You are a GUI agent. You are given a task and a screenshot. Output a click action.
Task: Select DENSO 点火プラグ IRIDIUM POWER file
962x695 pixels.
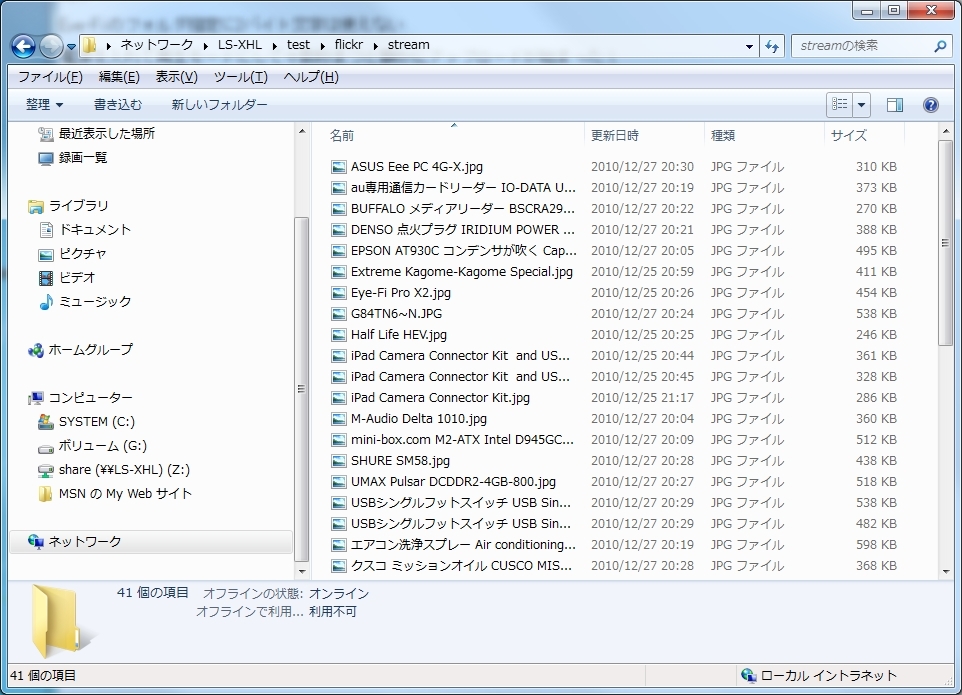pyautogui.click(x=463, y=229)
